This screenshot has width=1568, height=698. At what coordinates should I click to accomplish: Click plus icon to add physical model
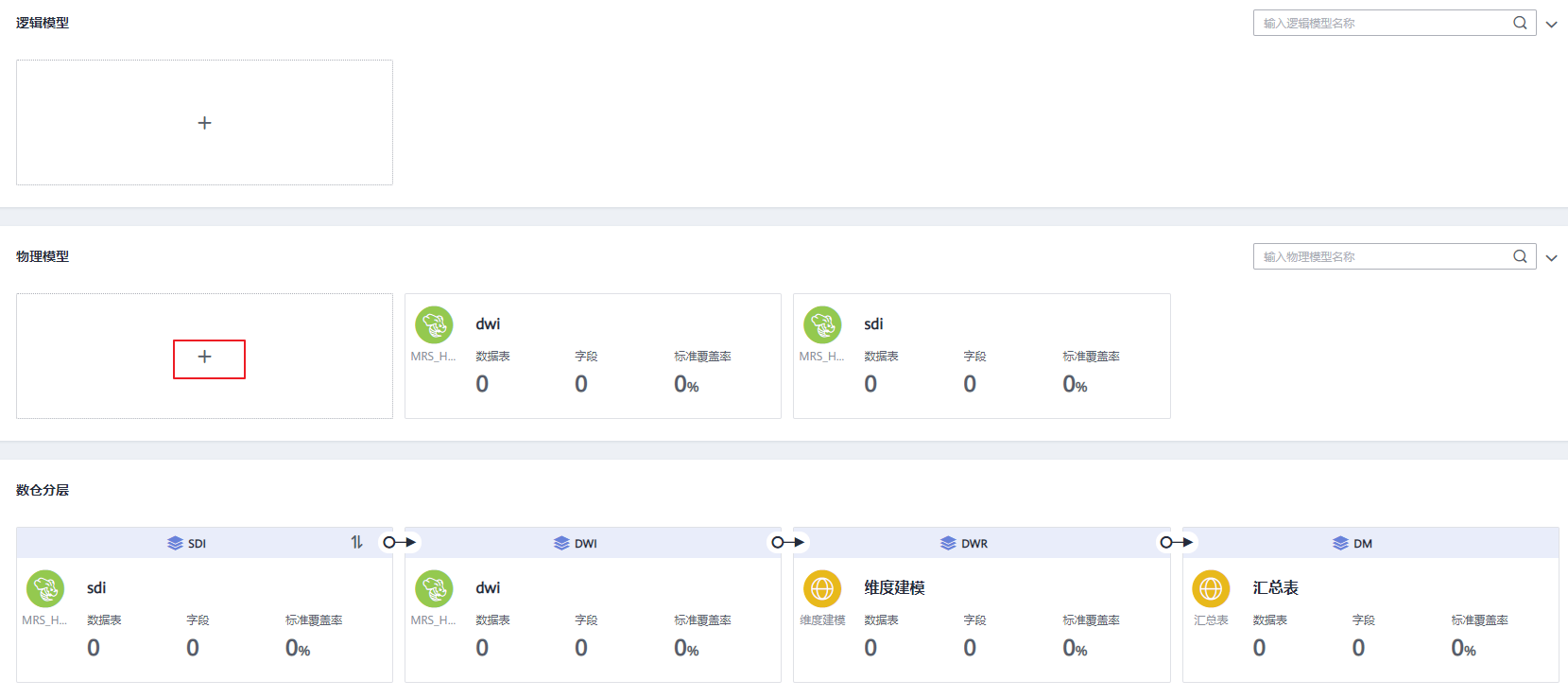204,357
